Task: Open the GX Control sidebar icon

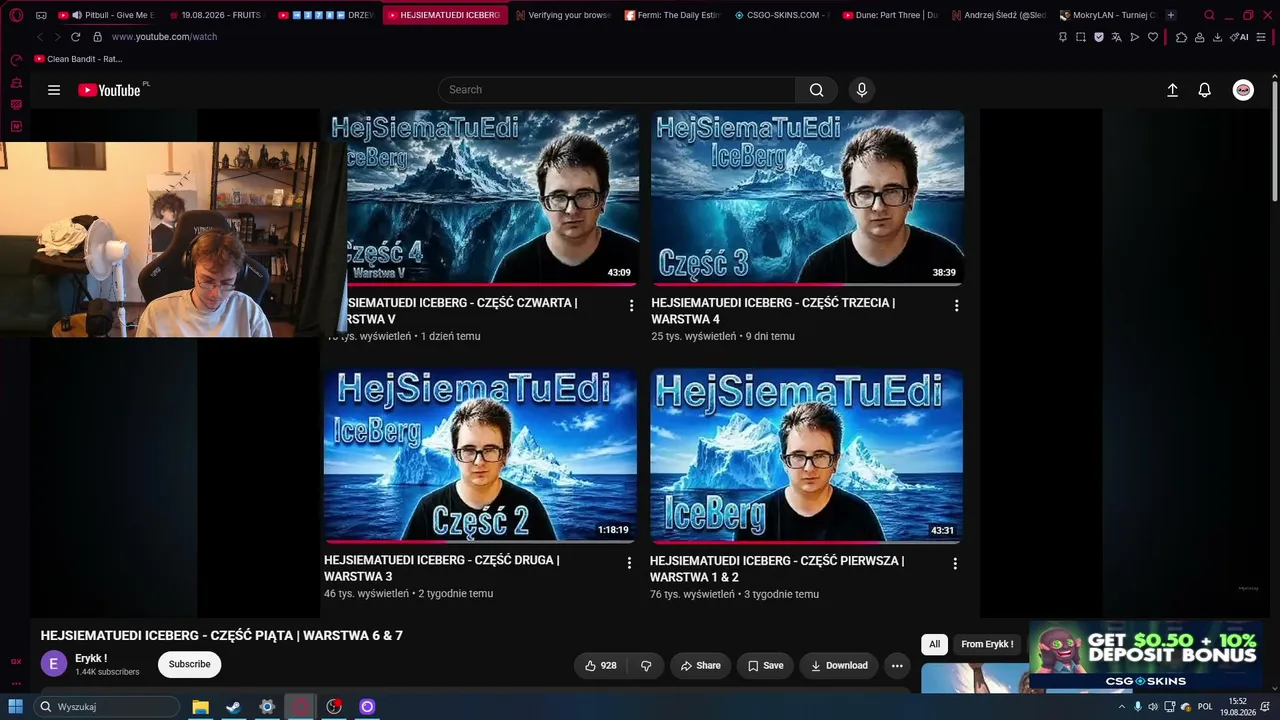Action: (16, 60)
